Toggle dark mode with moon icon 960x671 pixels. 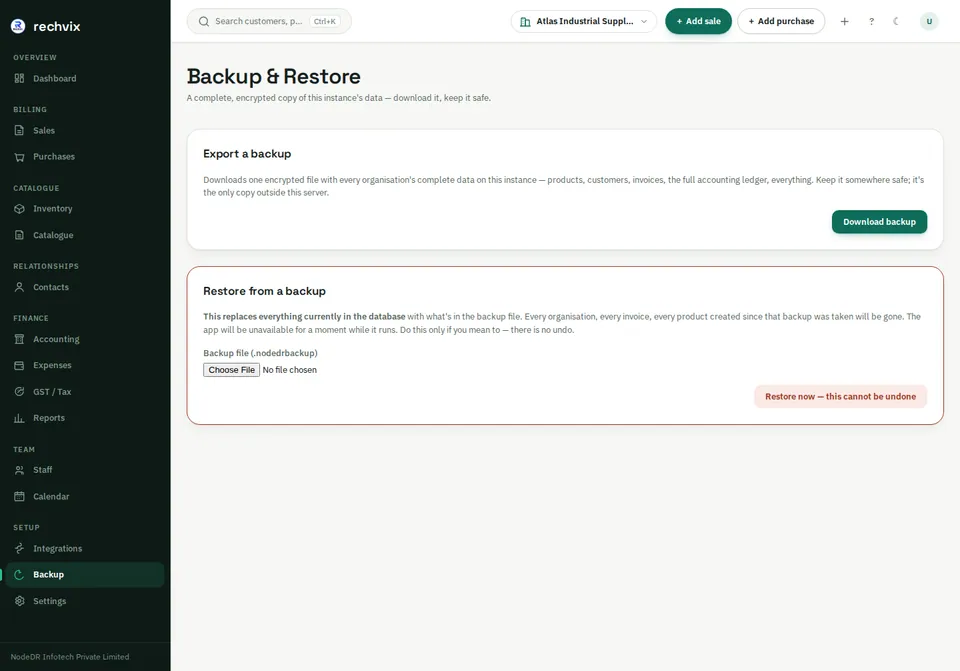[x=896, y=21]
